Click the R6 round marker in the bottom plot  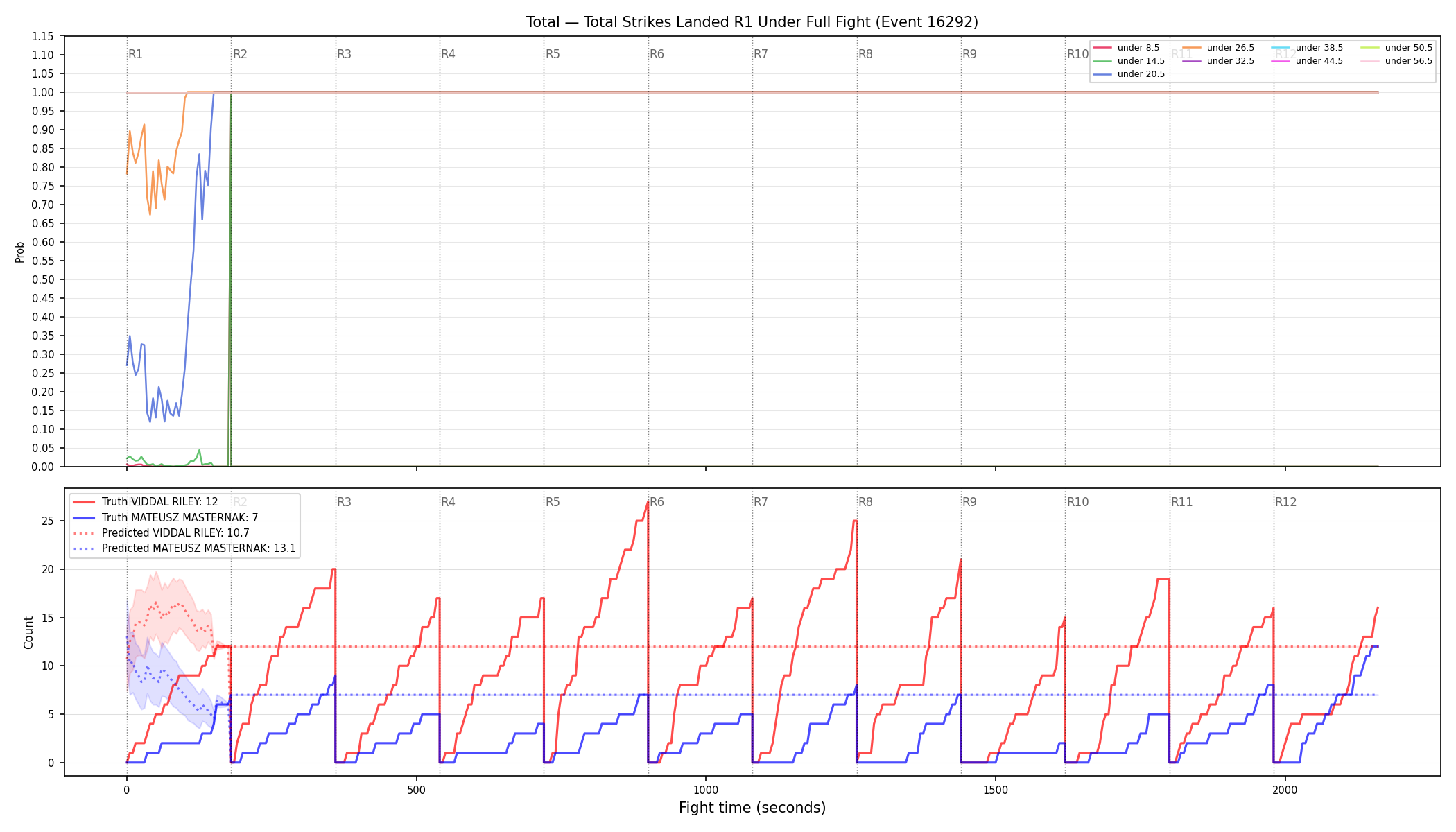click(657, 502)
